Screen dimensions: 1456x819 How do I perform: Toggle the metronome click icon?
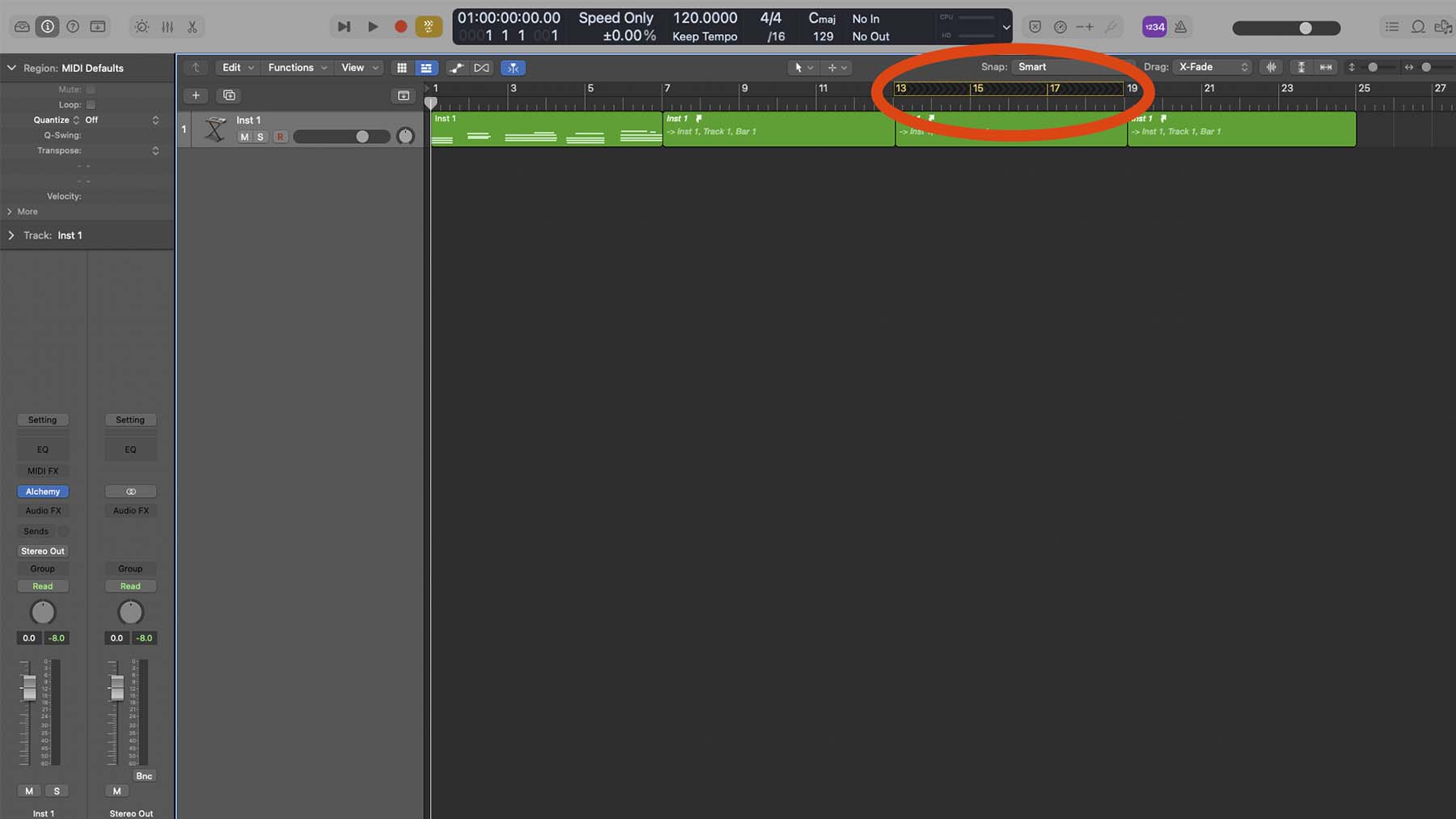click(x=1181, y=27)
